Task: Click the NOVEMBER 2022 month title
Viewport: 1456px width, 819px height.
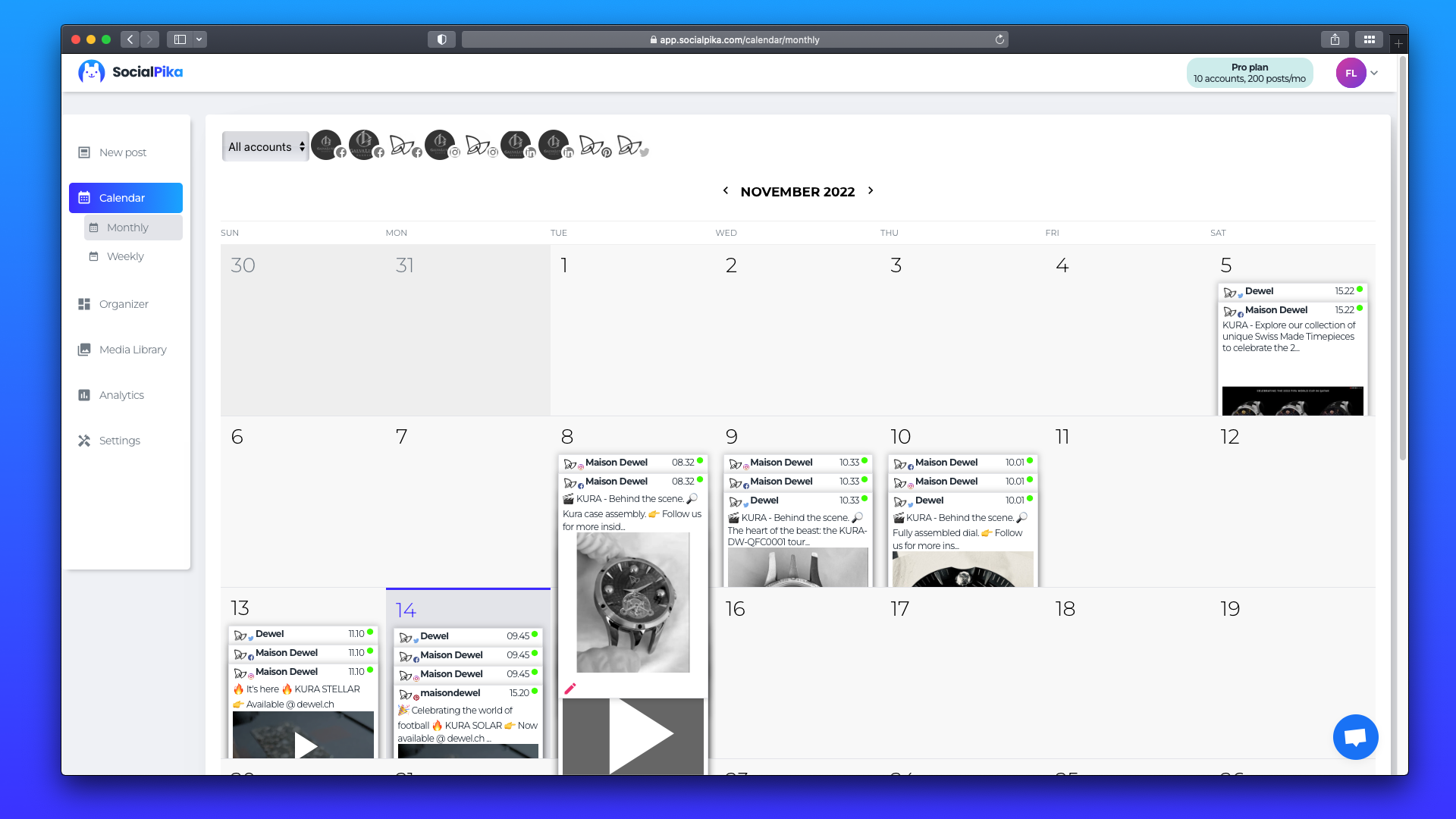Action: 798,192
